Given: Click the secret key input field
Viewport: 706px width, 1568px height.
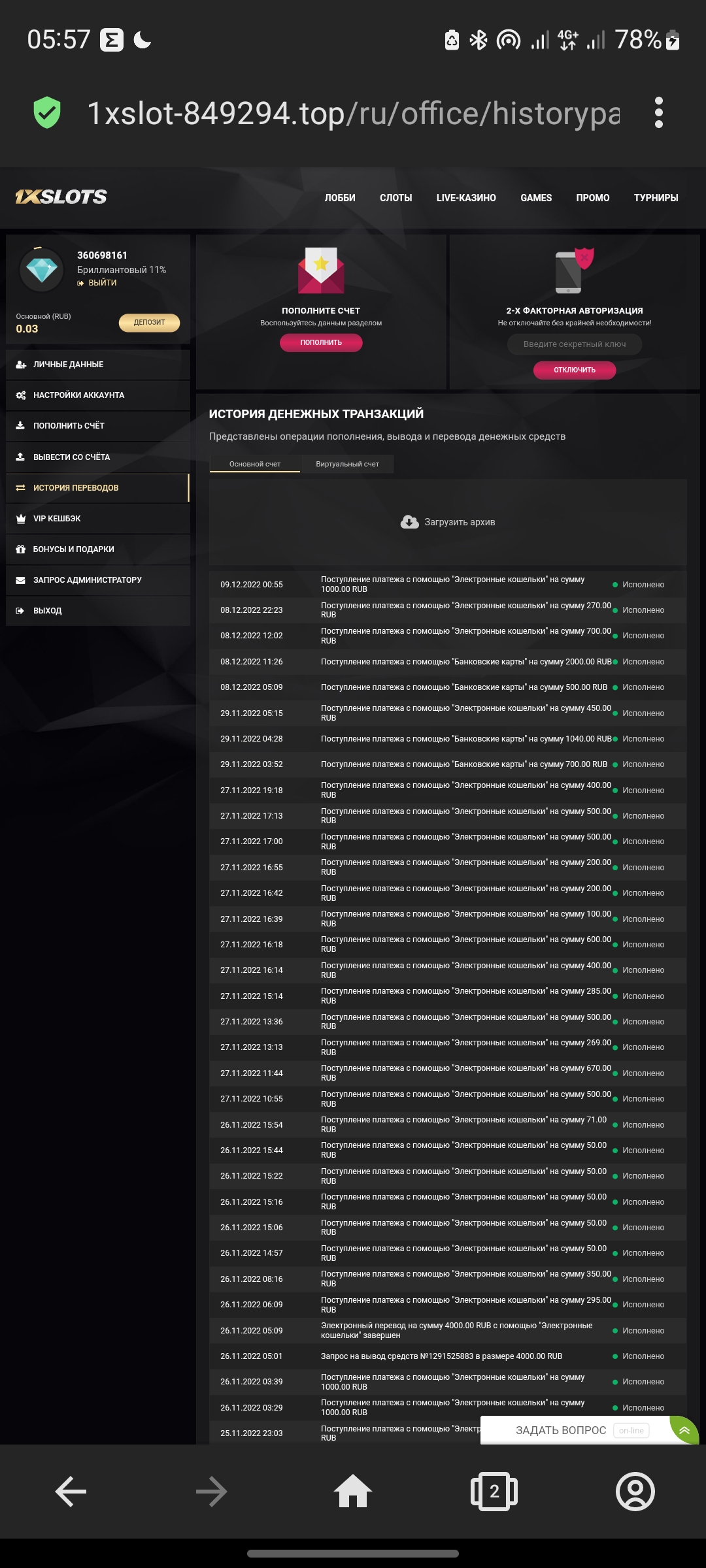Looking at the screenshot, I should click(x=575, y=344).
